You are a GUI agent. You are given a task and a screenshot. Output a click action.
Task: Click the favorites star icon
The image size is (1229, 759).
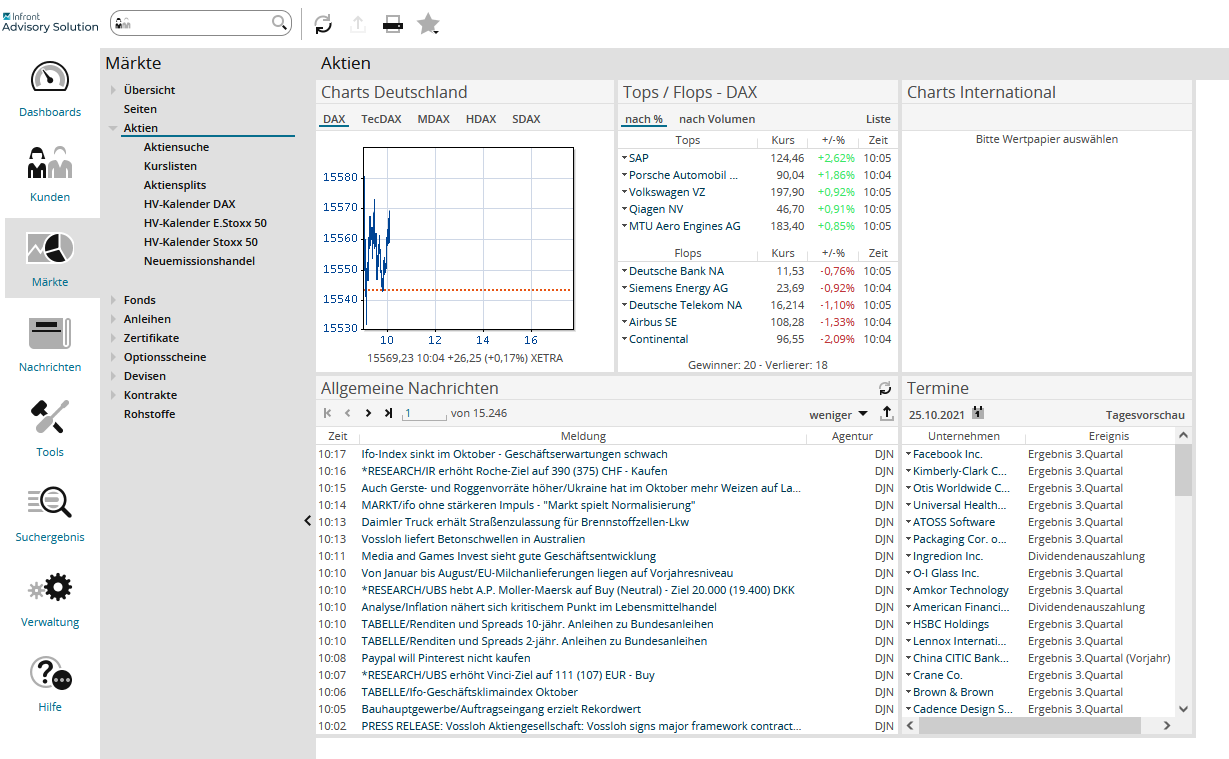[428, 24]
